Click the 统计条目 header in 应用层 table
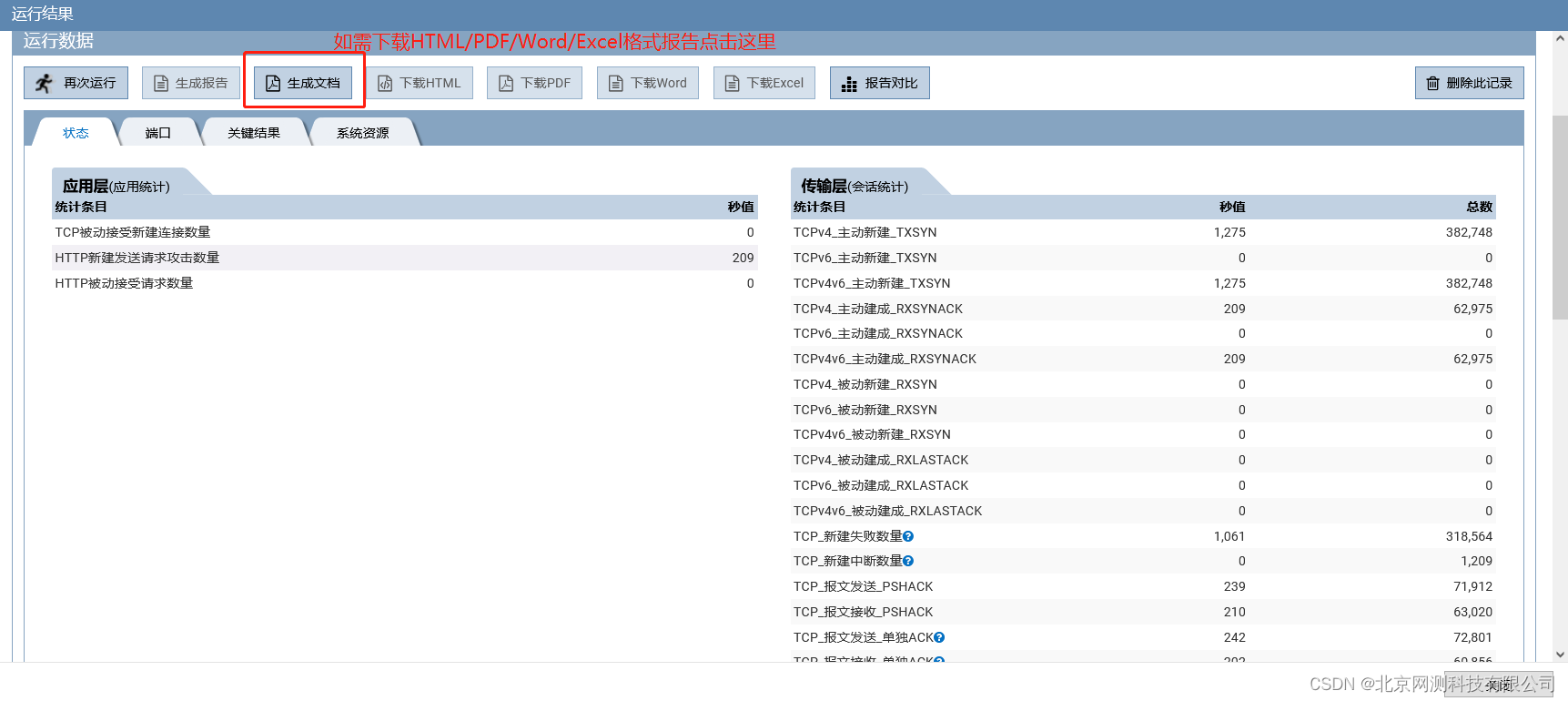The height and width of the screenshot is (701, 1568). (x=81, y=207)
